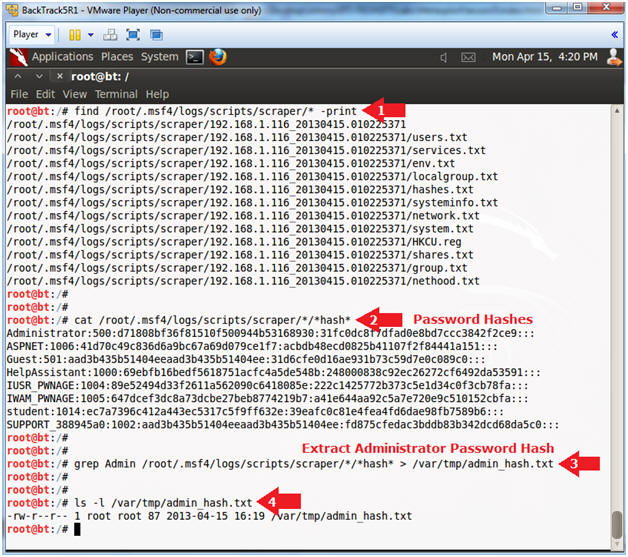Click the scrollbar down arrow
628x557 pixels.
617,544
